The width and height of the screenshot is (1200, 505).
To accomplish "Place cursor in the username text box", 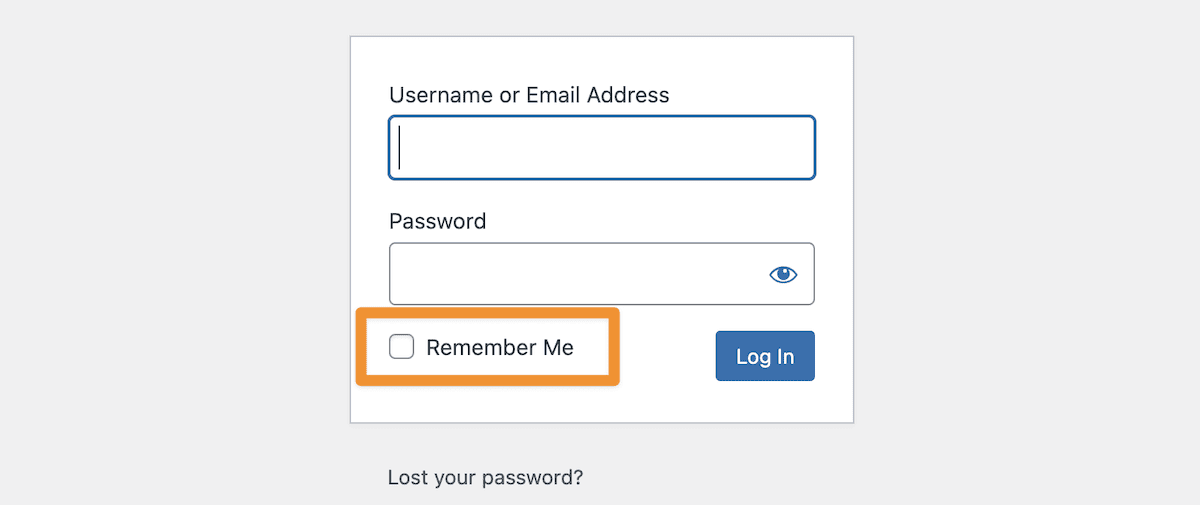I will pyautogui.click(x=601, y=148).
